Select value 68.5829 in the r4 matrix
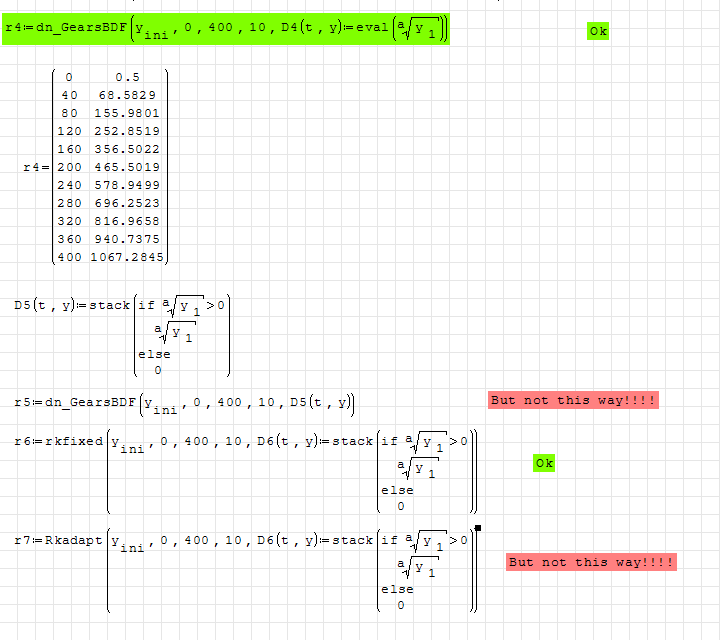720x640 pixels. pos(126,95)
